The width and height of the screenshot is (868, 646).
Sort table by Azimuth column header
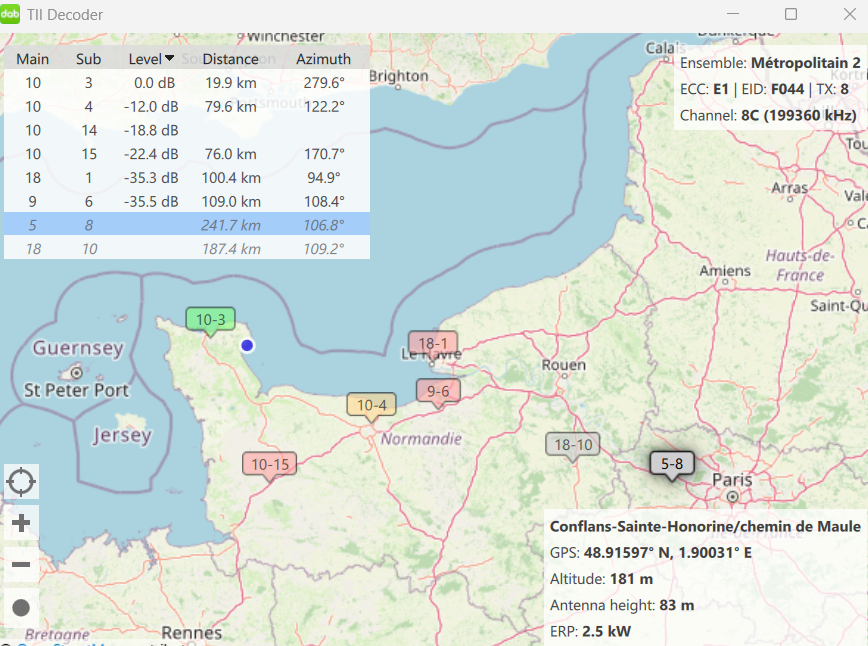(x=323, y=59)
